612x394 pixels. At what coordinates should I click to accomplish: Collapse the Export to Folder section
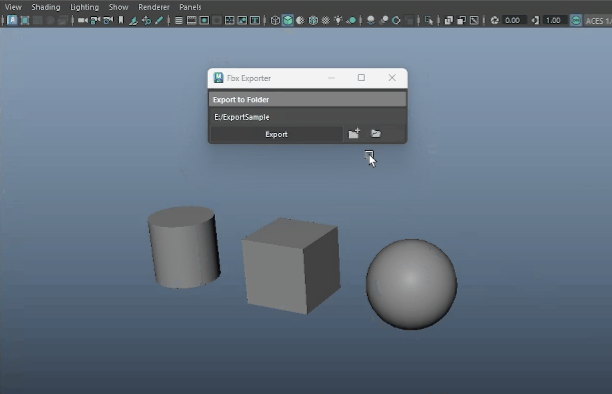coord(308,100)
